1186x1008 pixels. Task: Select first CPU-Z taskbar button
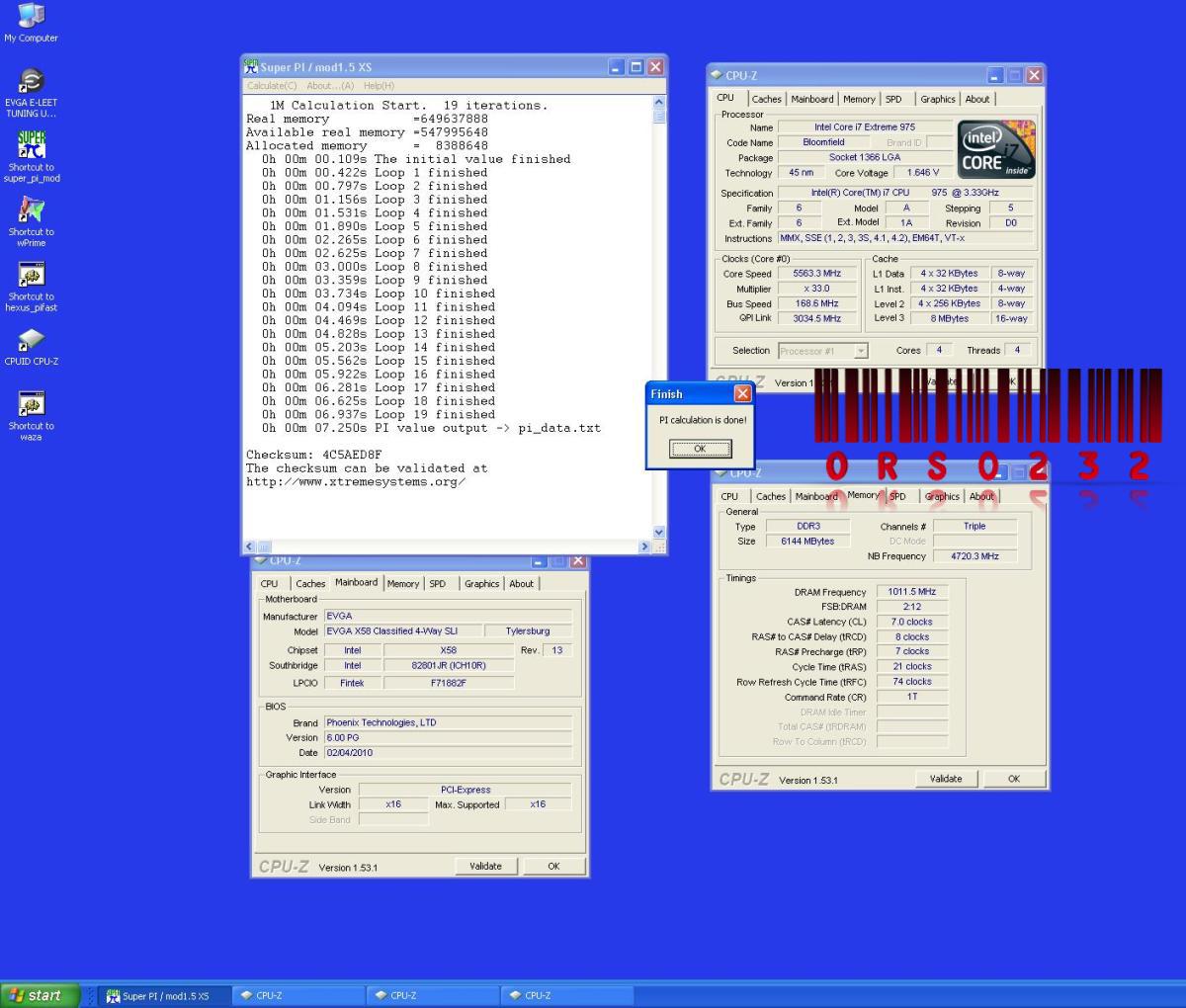point(299,995)
